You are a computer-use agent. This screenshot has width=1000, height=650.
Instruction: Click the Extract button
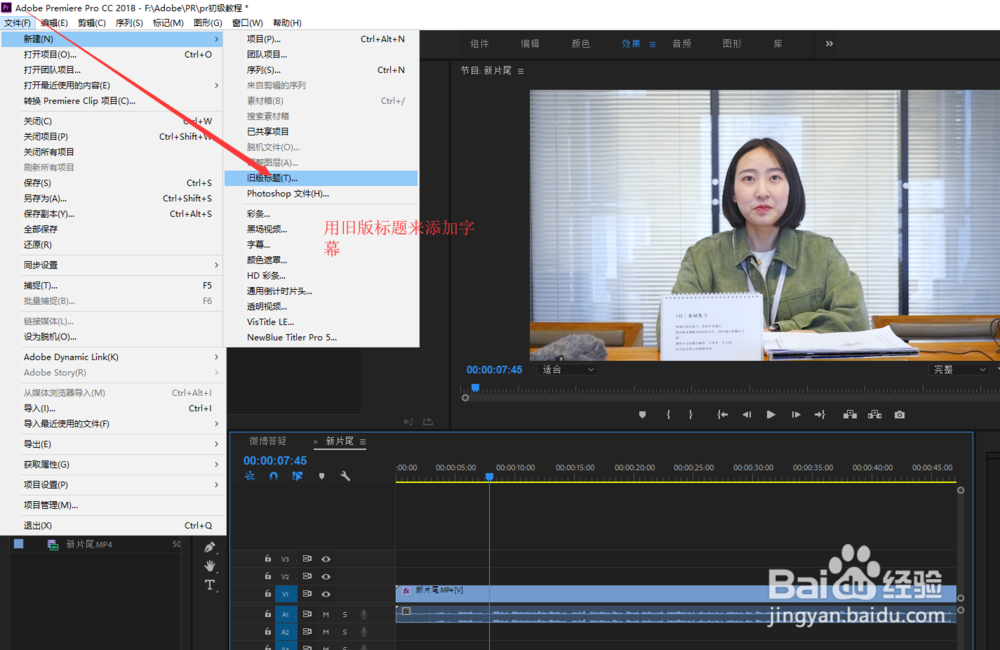tap(874, 415)
